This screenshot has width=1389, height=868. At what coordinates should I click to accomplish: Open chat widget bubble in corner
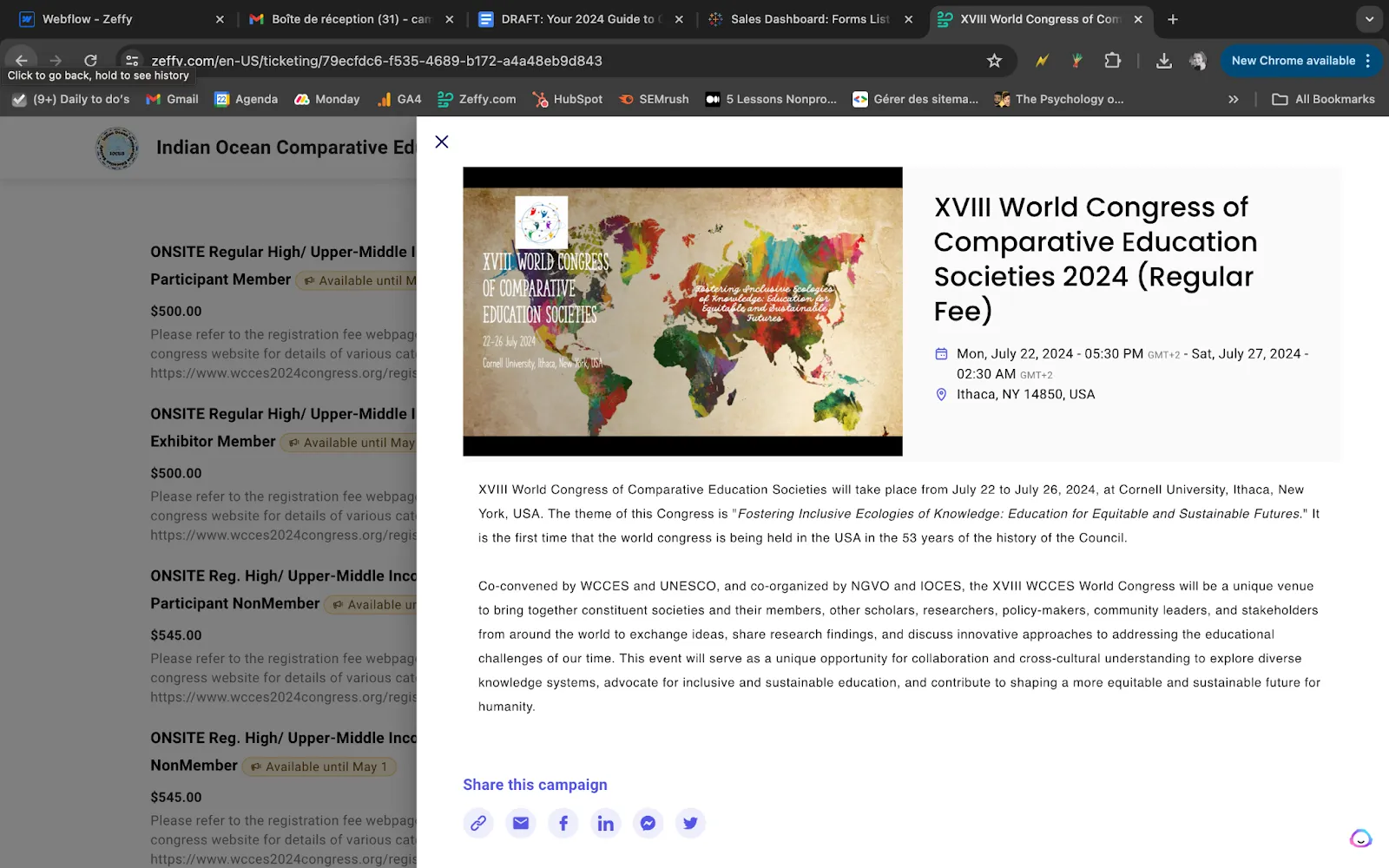tap(1360, 838)
